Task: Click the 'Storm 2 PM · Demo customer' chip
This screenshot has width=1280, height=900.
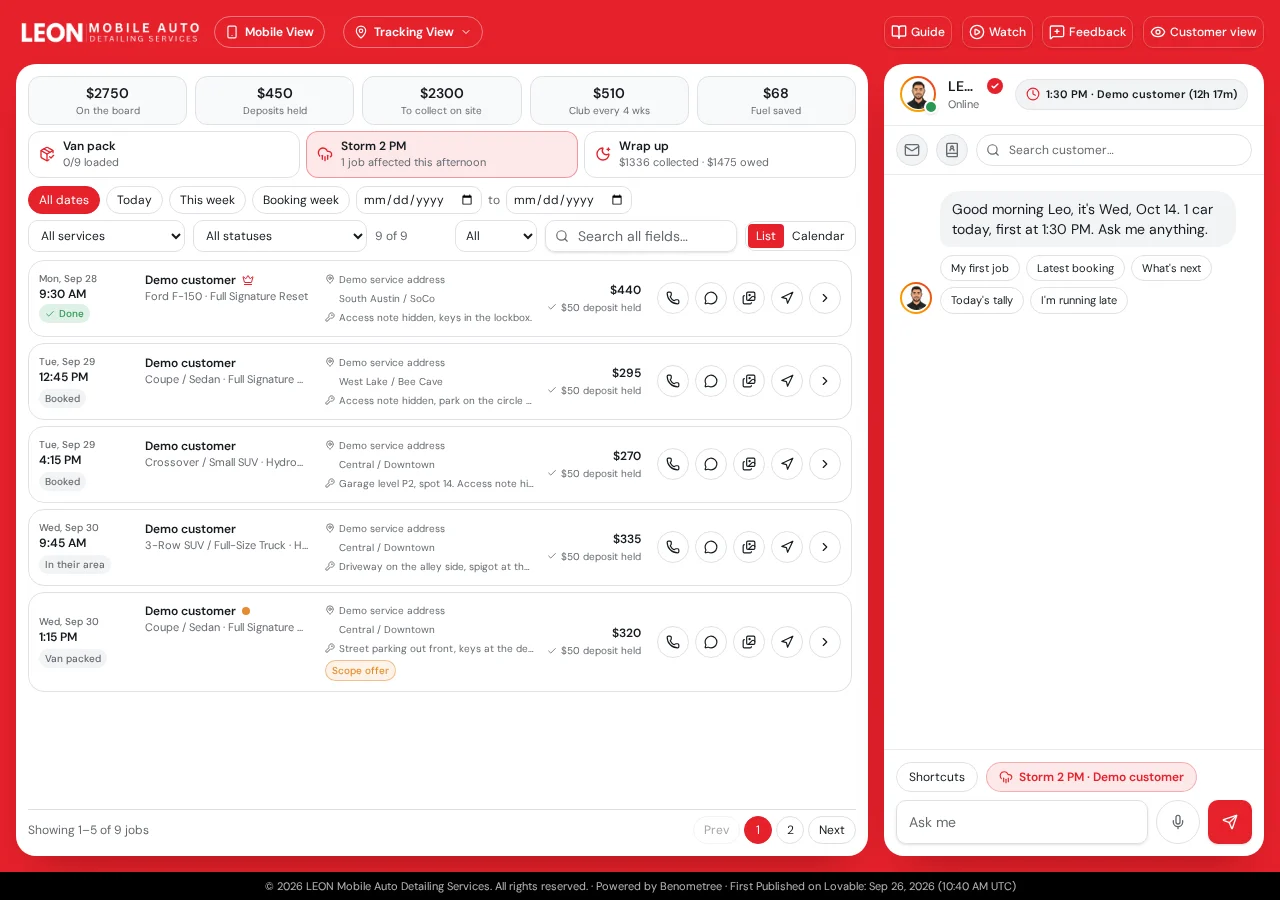Action: 1091,777
